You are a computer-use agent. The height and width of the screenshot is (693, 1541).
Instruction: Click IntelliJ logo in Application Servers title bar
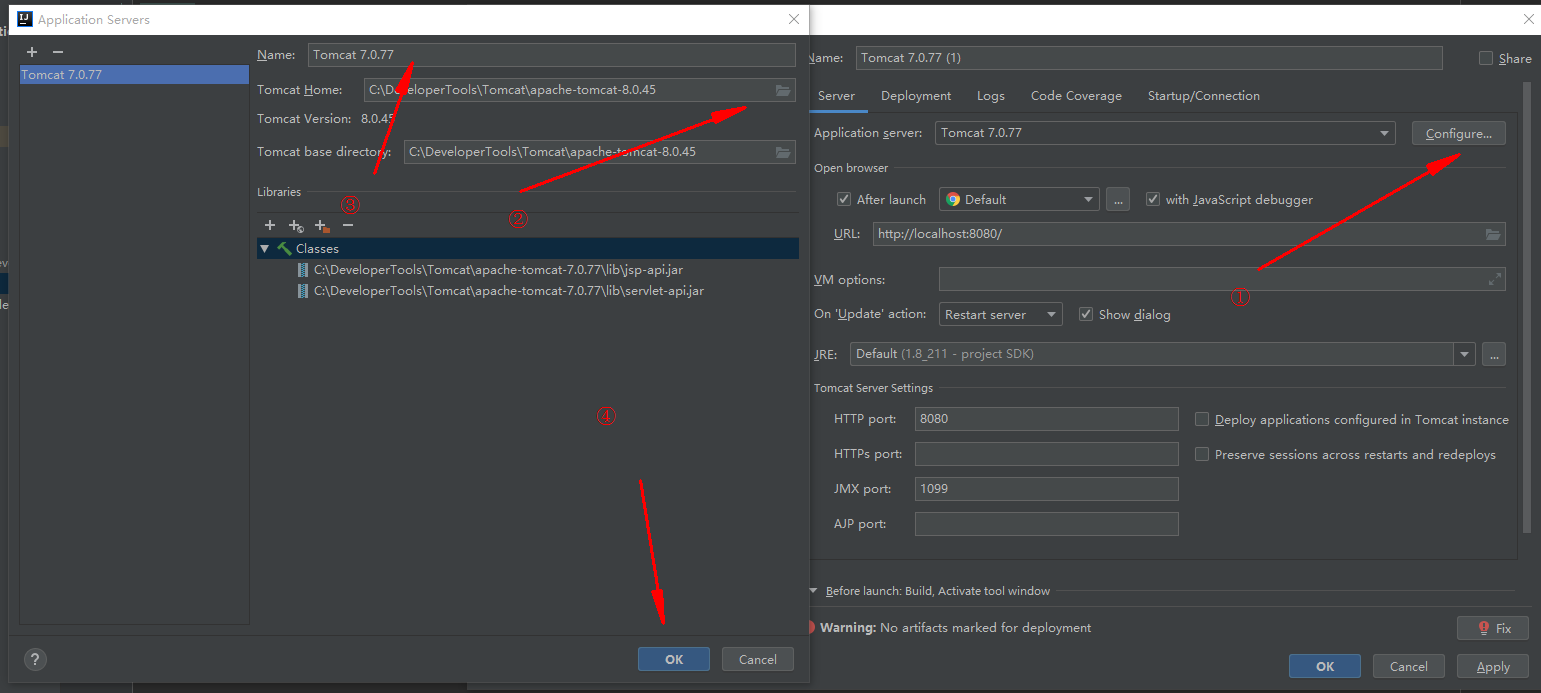click(x=24, y=19)
